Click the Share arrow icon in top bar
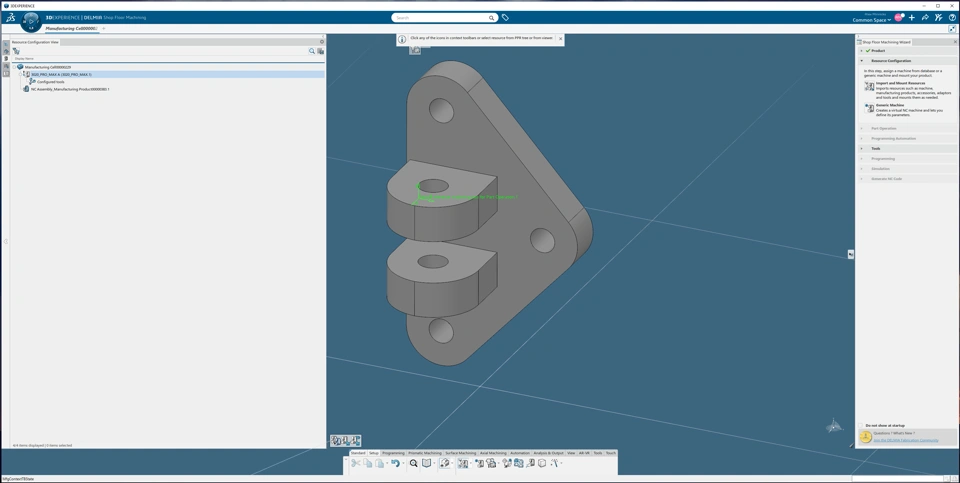960x483 pixels. click(925, 18)
